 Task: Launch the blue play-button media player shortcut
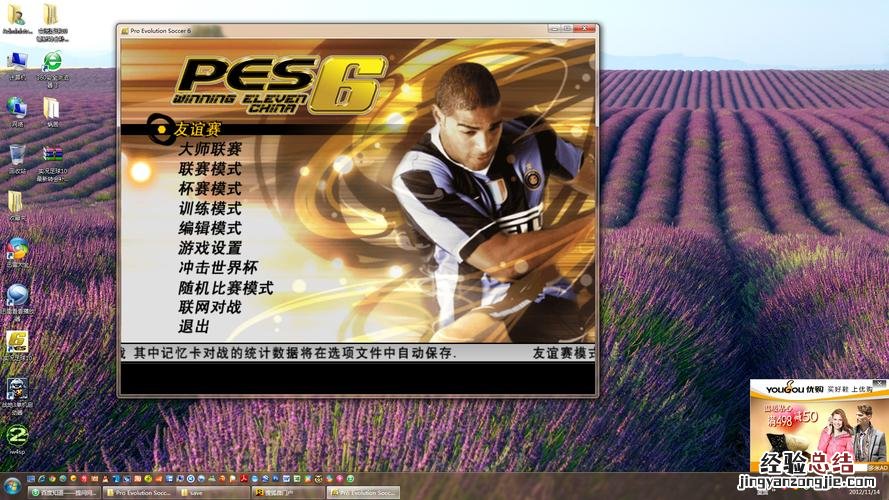click(x=18, y=302)
